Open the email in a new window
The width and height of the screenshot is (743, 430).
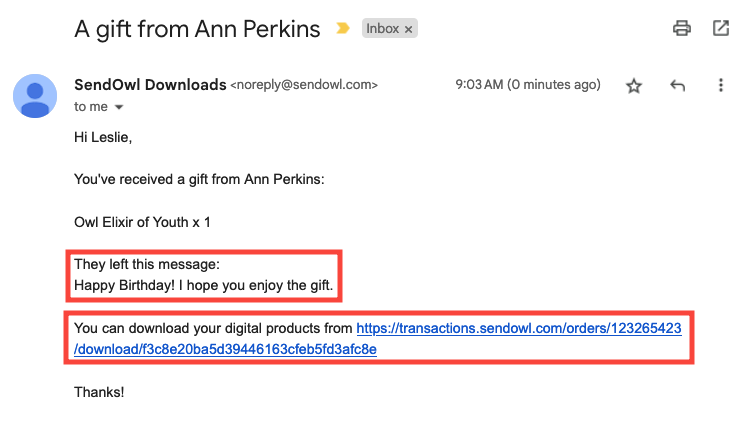tap(720, 28)
